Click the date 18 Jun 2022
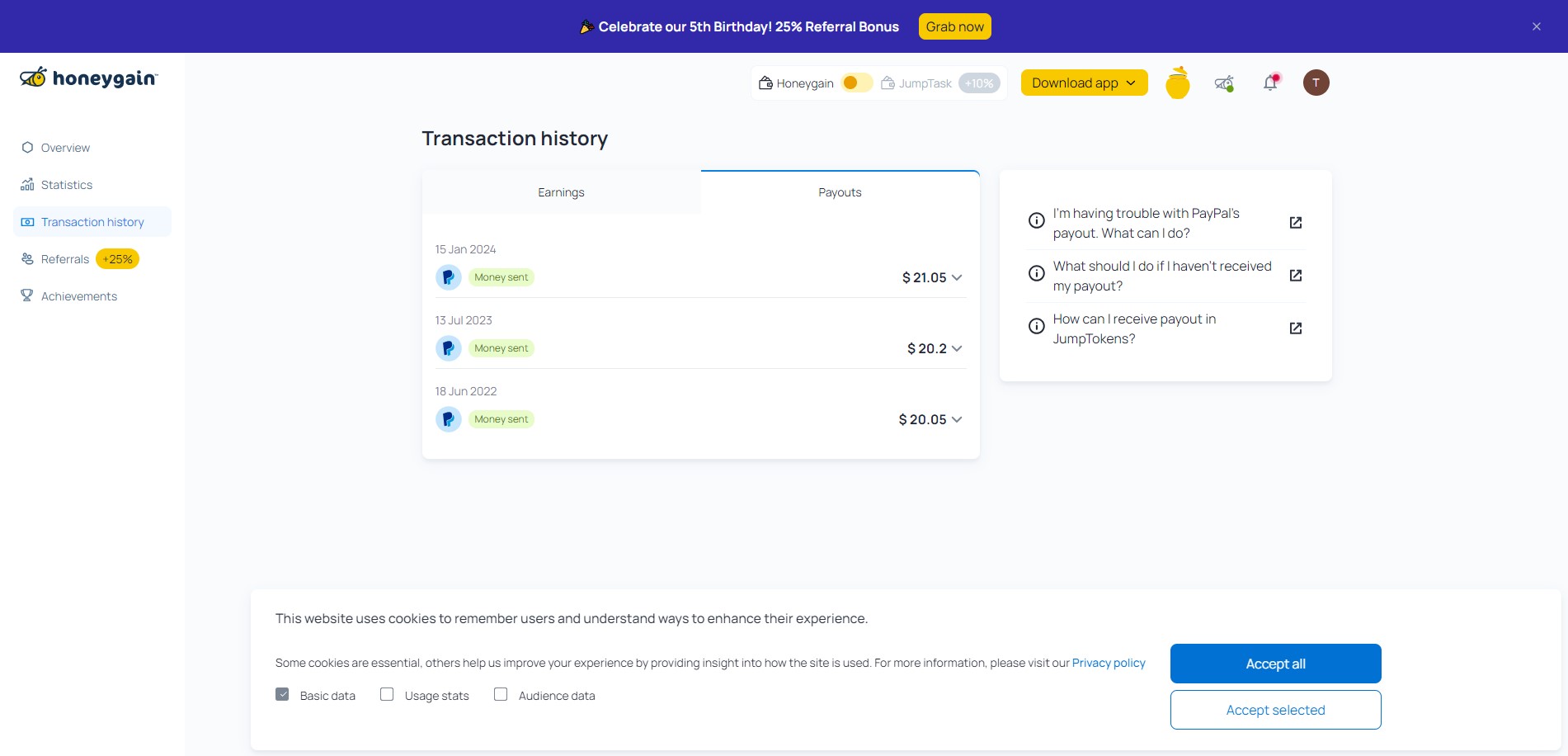The width and height of the screenshot is (1568, 756). click(x=466, y=391)
